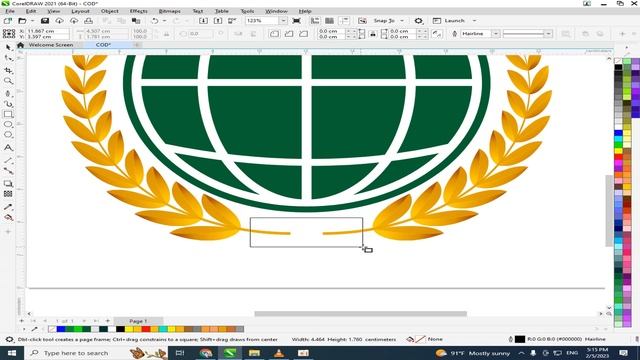Select the Shape edit tool
This screenshot has height=360, width=640.
click(8, 59)
